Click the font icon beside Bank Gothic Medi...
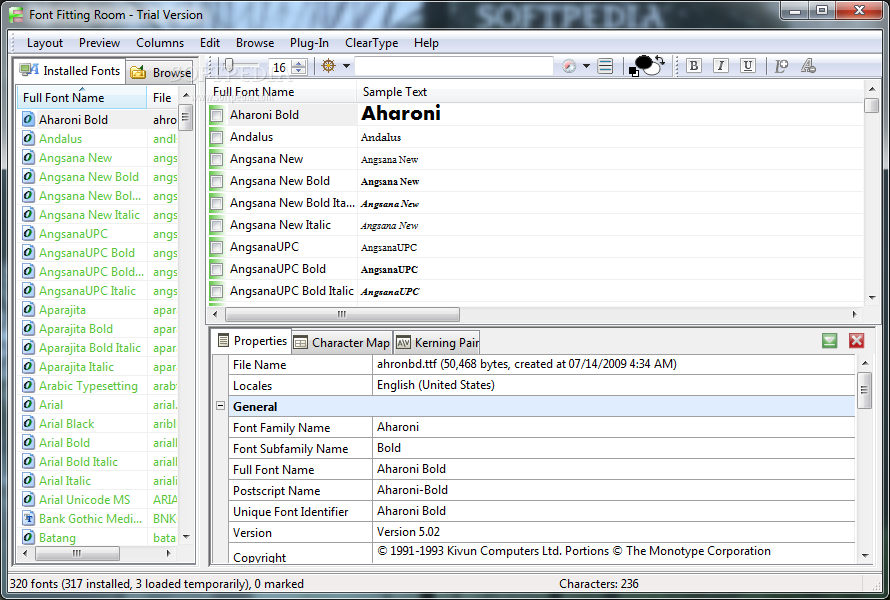 pos(28,518)
